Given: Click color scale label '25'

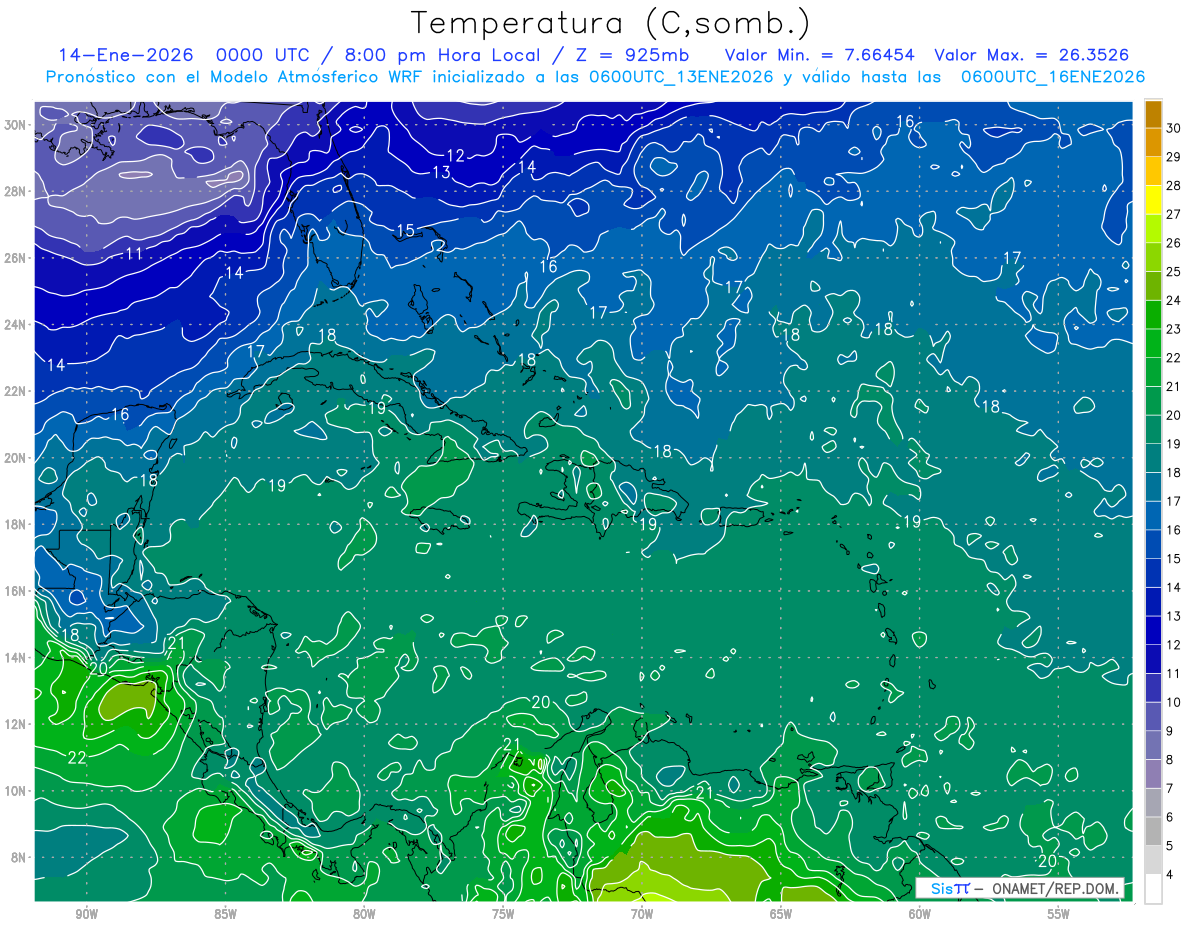Looking at the screenshot, I should pos(1174,271).
